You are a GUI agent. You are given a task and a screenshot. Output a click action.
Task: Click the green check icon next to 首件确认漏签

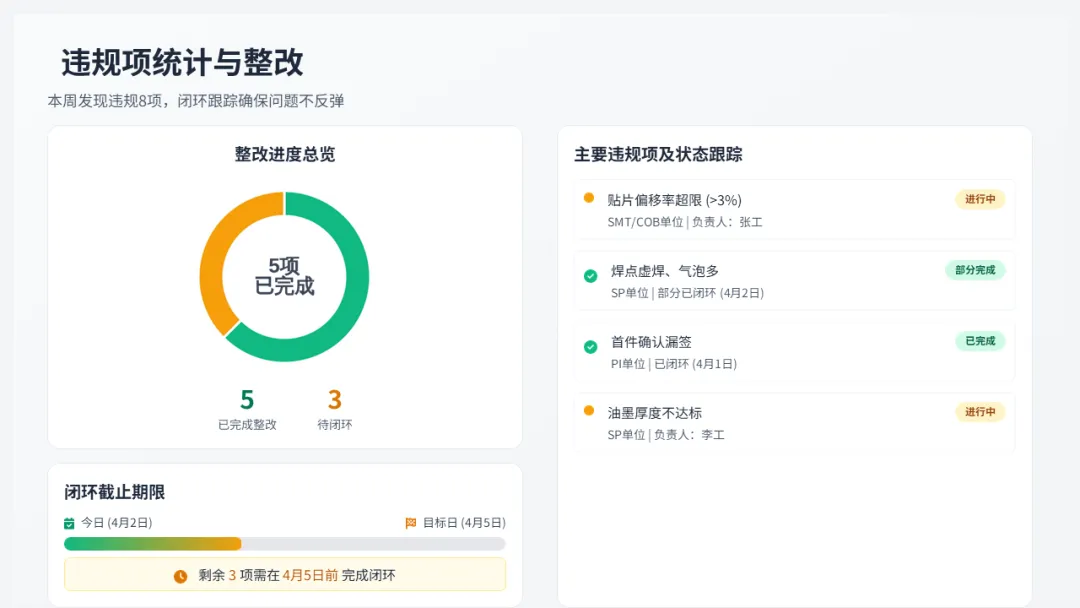pyautogui.click(x=591, y=347)
